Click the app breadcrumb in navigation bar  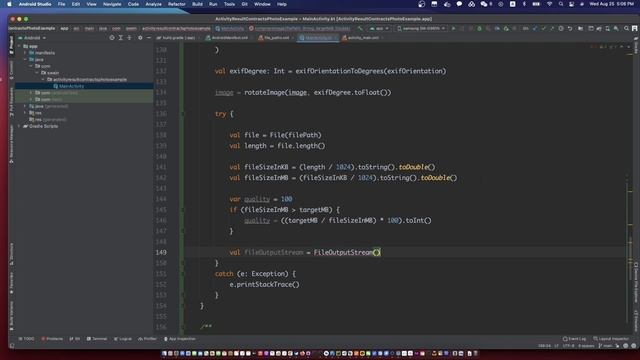tap(64, 29)
